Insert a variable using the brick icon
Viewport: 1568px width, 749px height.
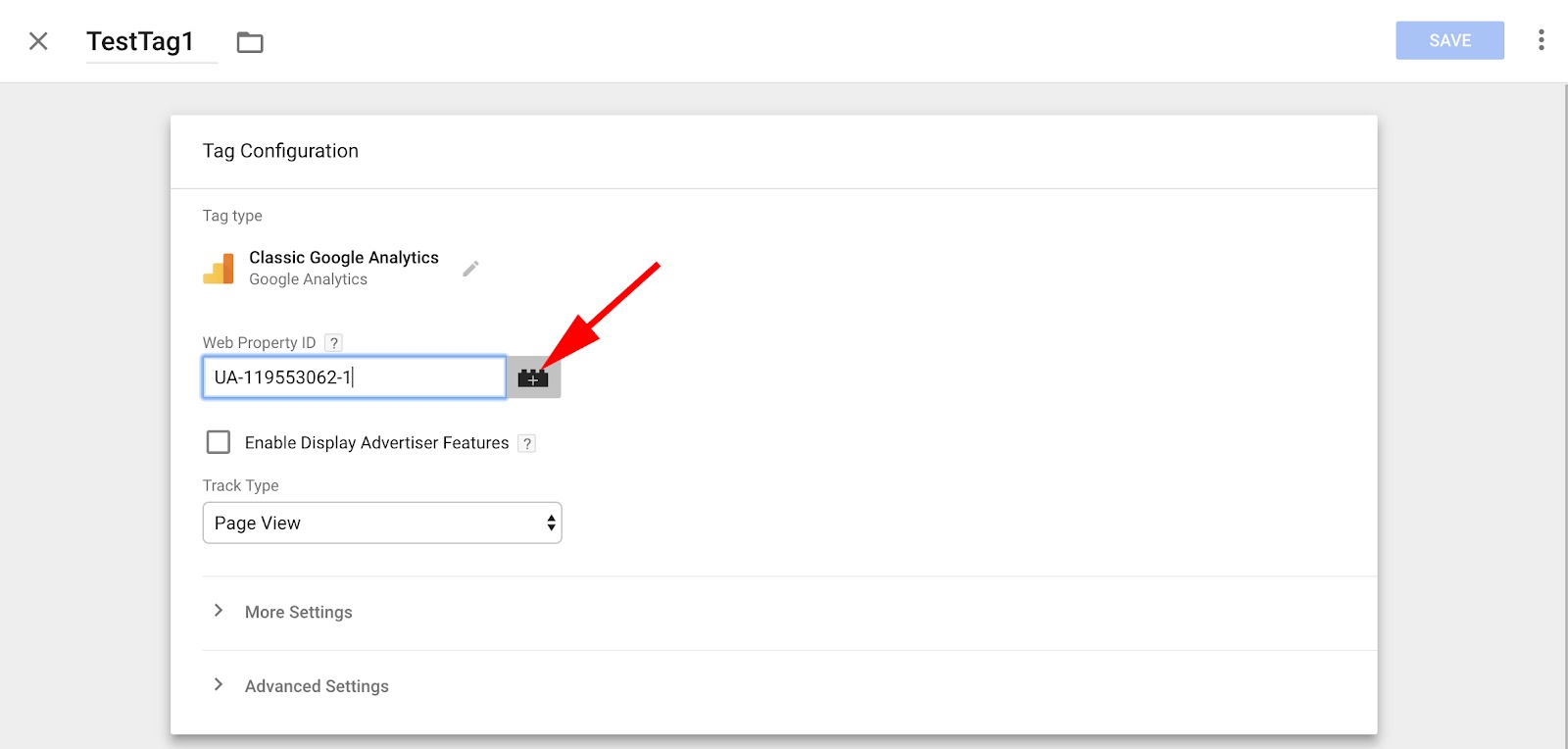(x=533, y=377)
